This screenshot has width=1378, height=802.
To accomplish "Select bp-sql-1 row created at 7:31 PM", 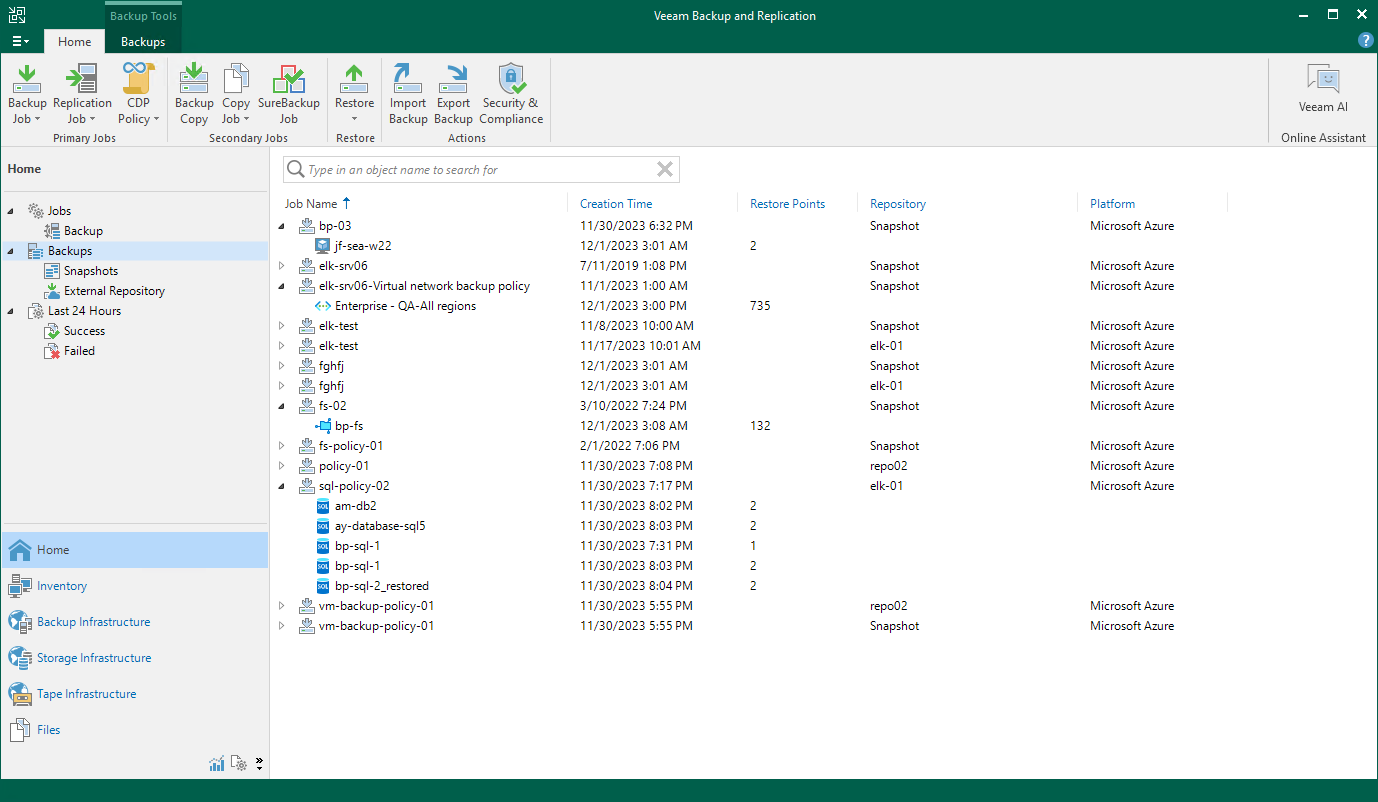I will click(823, 546).
